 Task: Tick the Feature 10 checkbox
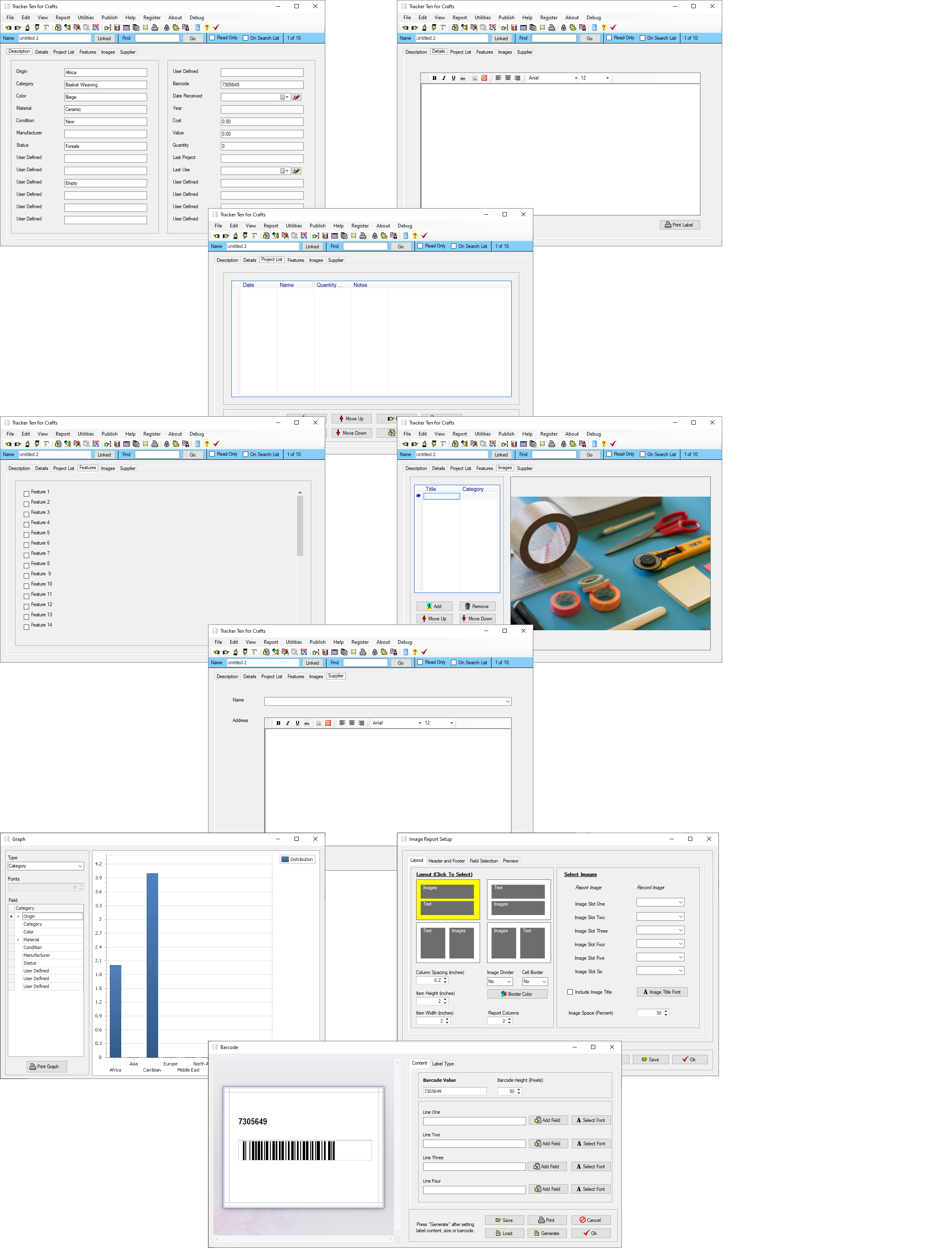pyautogui.click(x=26, y=586)
